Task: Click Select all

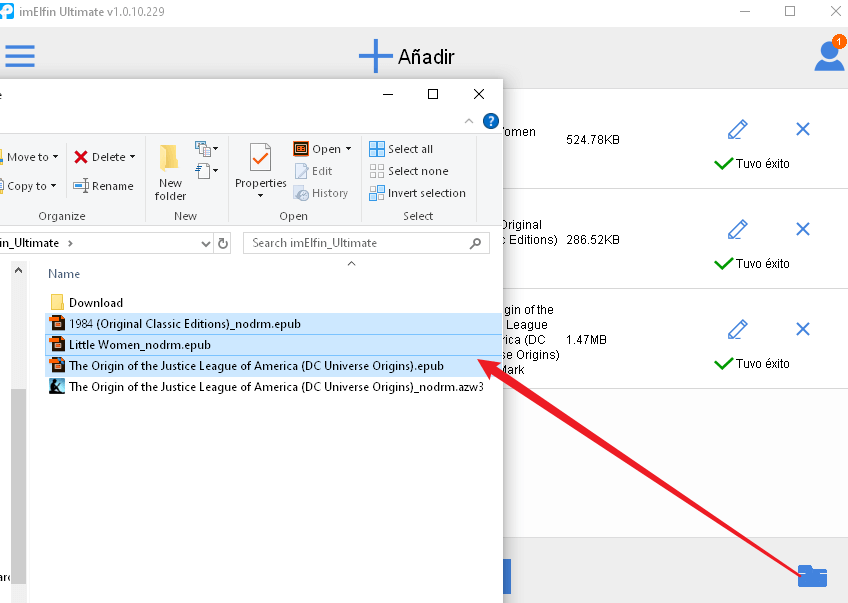Action: (x=401, y=149)
